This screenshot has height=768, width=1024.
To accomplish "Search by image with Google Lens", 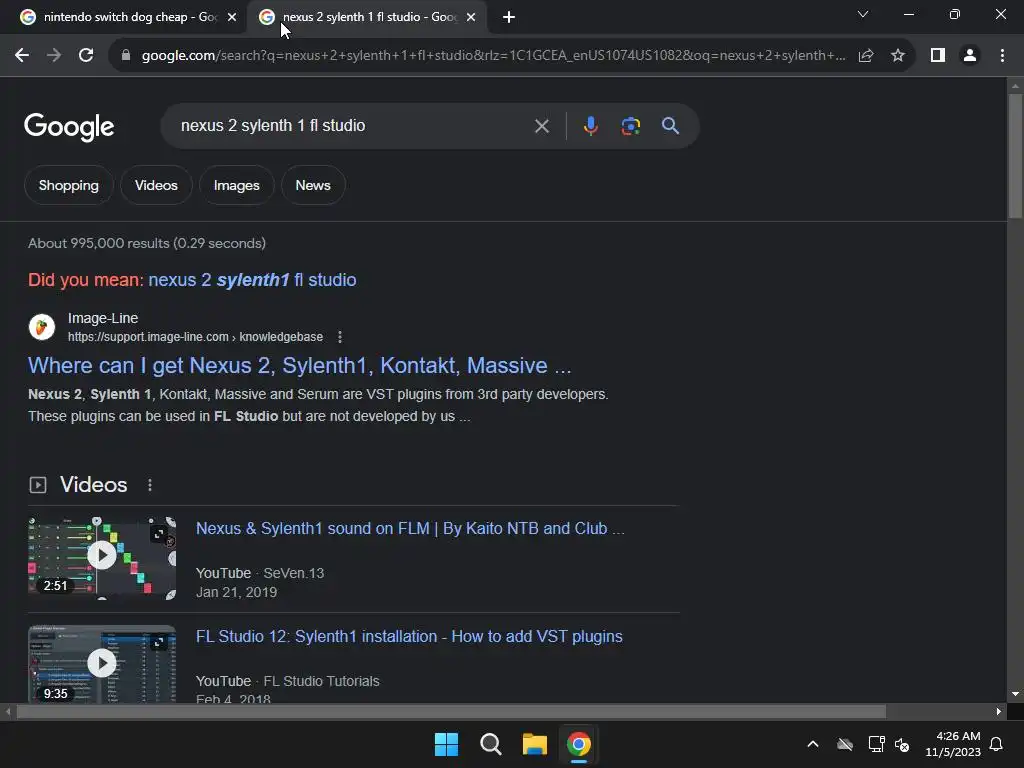I will (x=630, y=126).
